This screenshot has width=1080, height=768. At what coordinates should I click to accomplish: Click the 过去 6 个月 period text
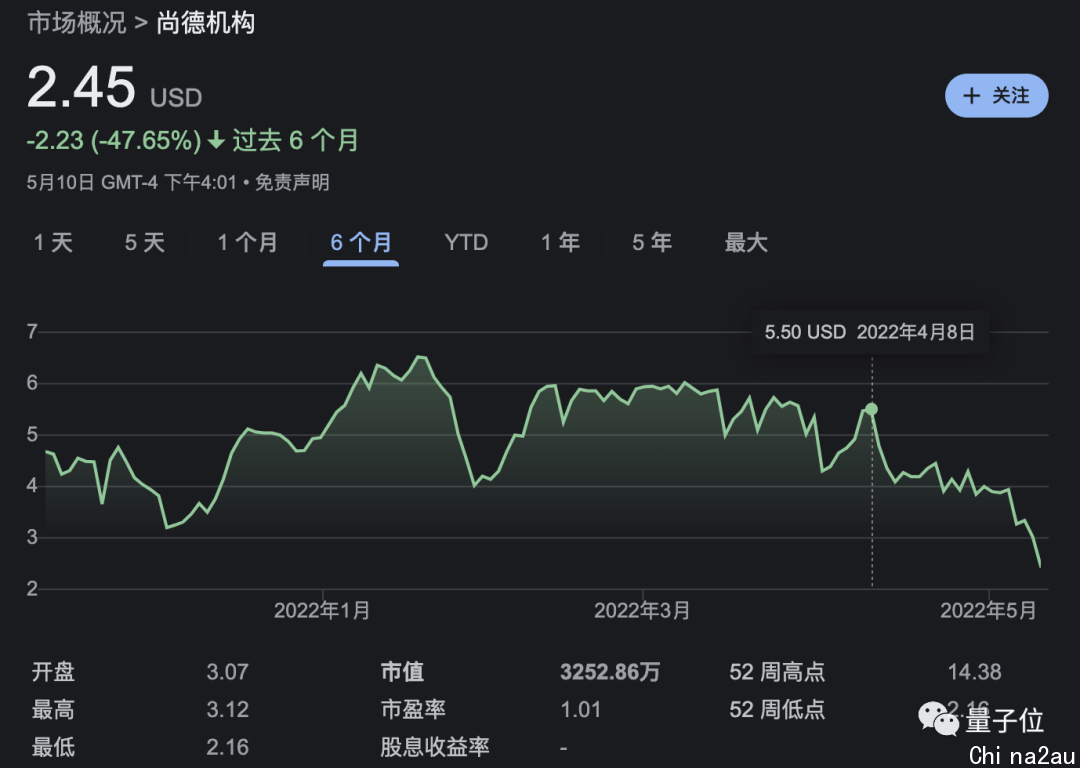tap(295, 141)
